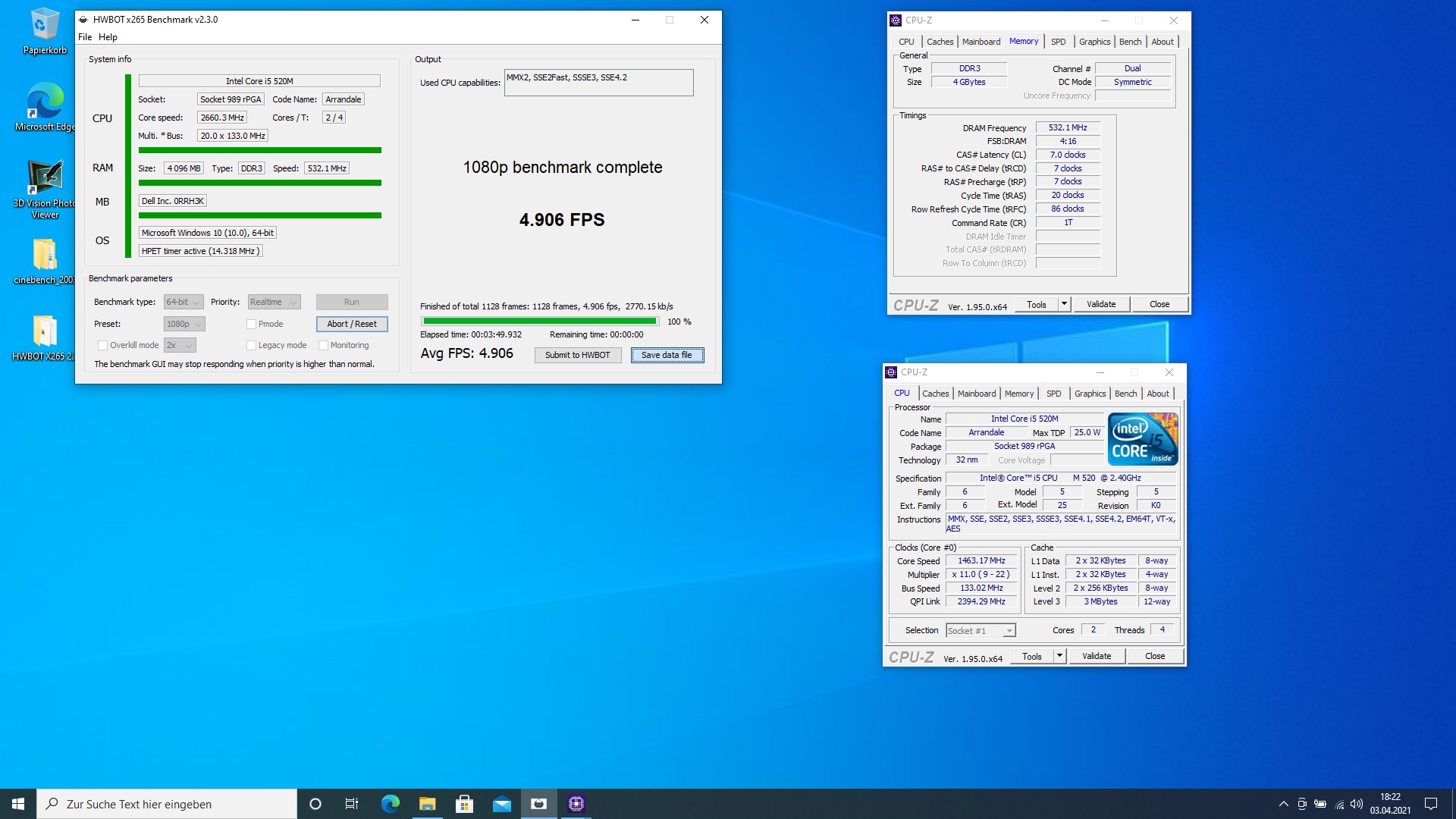The height and width of the screenshot is (819, 1456).
Task: Click the benchmark progress bar at 100%
Action: point(539,322)
